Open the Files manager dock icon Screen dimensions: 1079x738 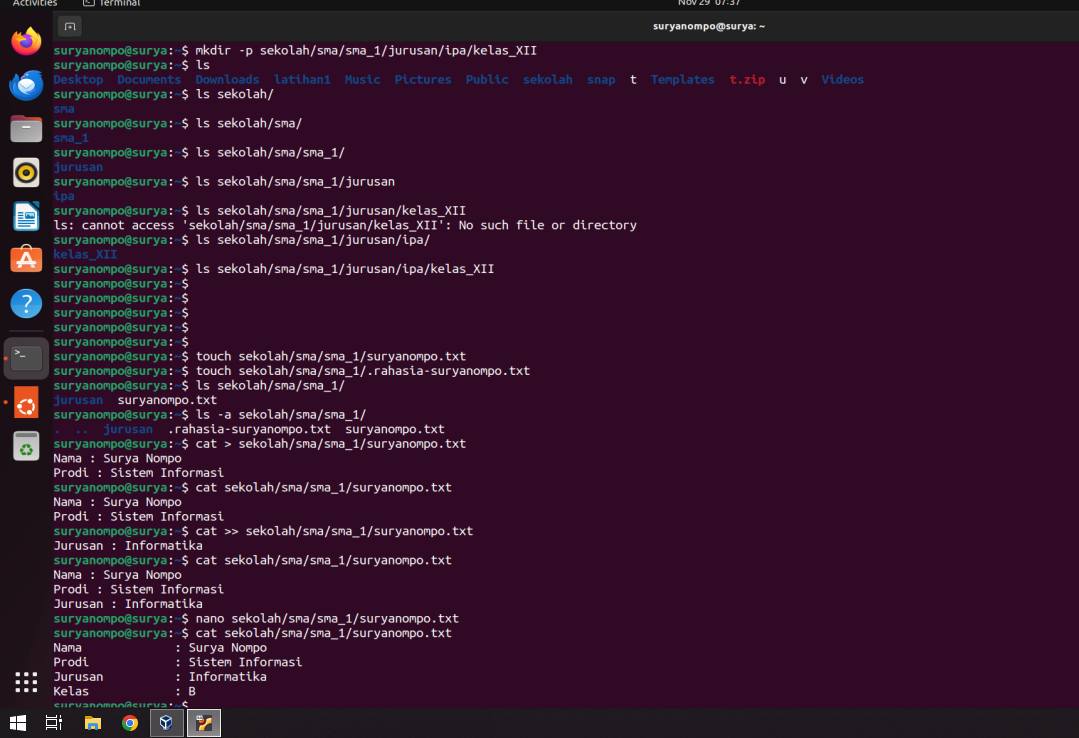pyautogui.click(x=26, y=129)
